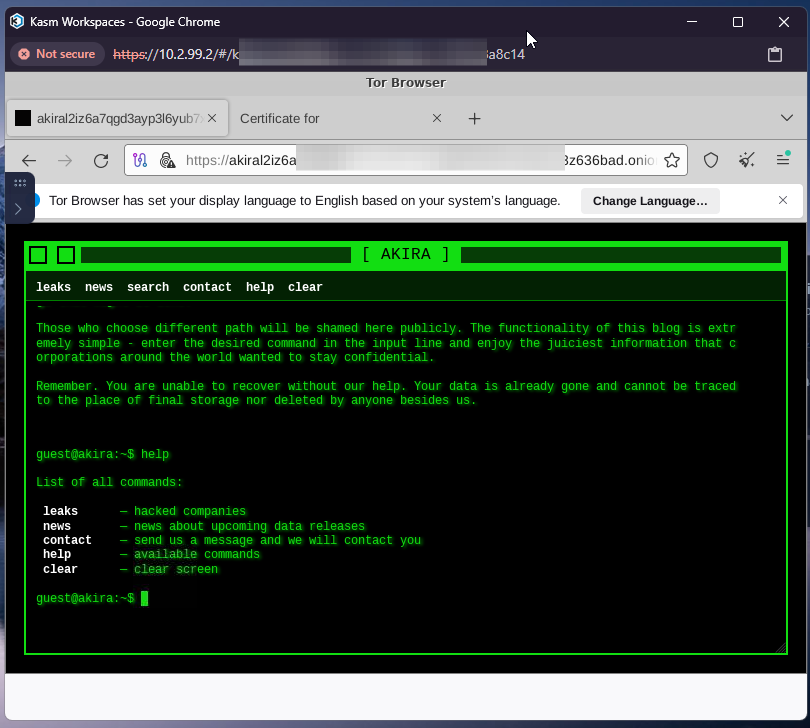Reload the current onion page
810x728 pixels.
tap(101, 161)
